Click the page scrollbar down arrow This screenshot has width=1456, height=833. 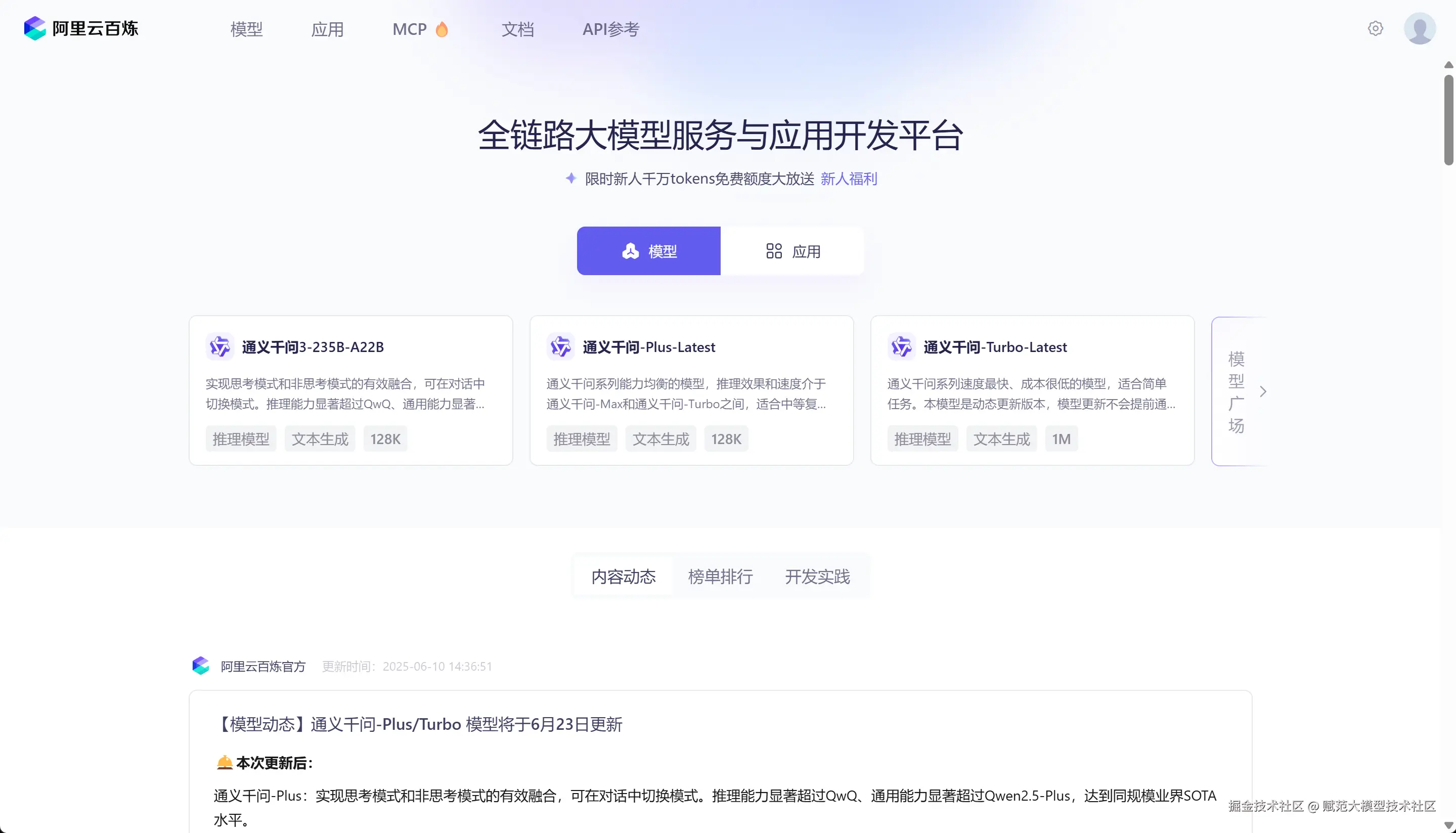[x=1448, y=825]
